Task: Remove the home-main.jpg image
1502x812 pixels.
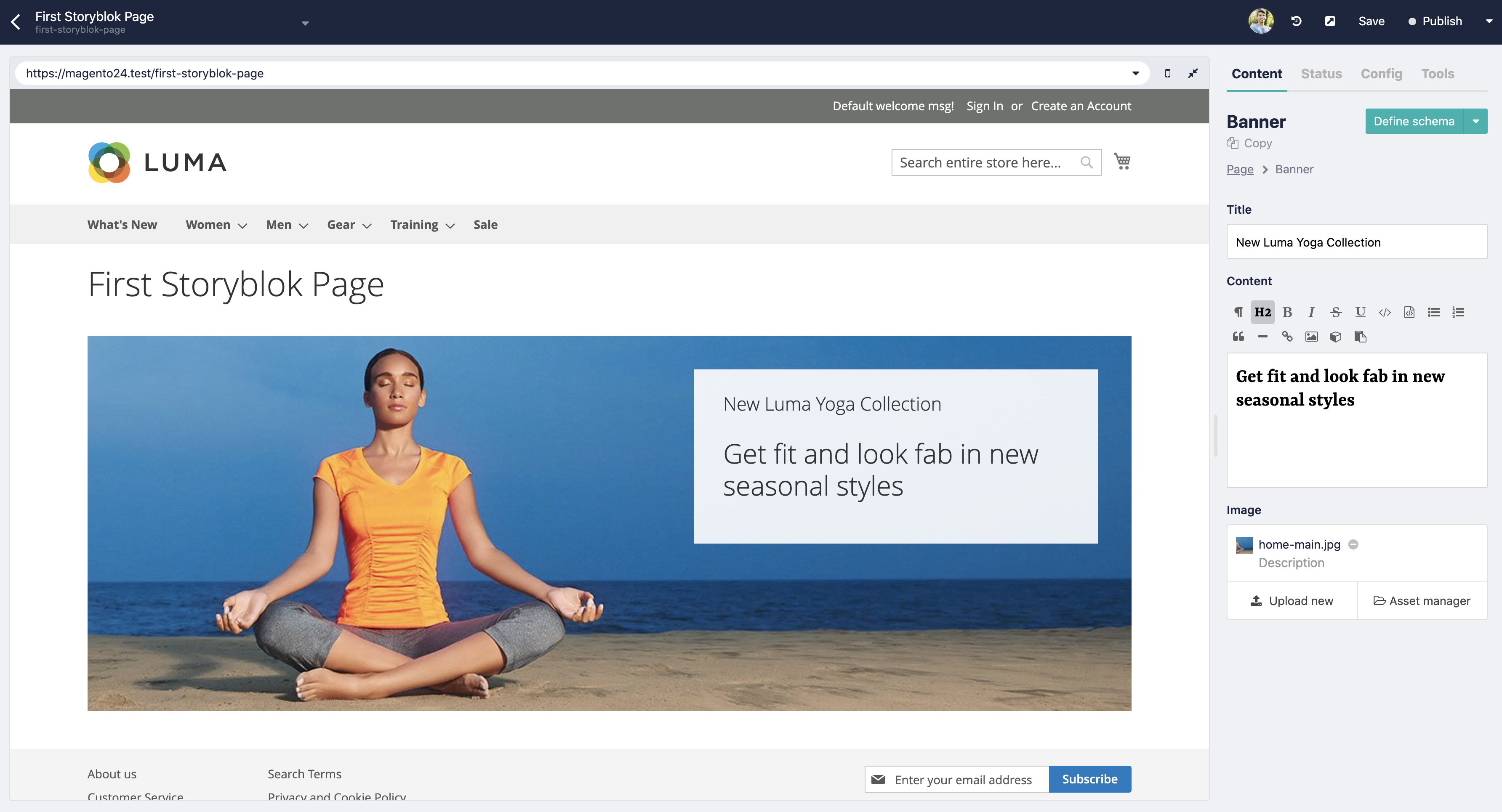Action: tap(1353, 544)
